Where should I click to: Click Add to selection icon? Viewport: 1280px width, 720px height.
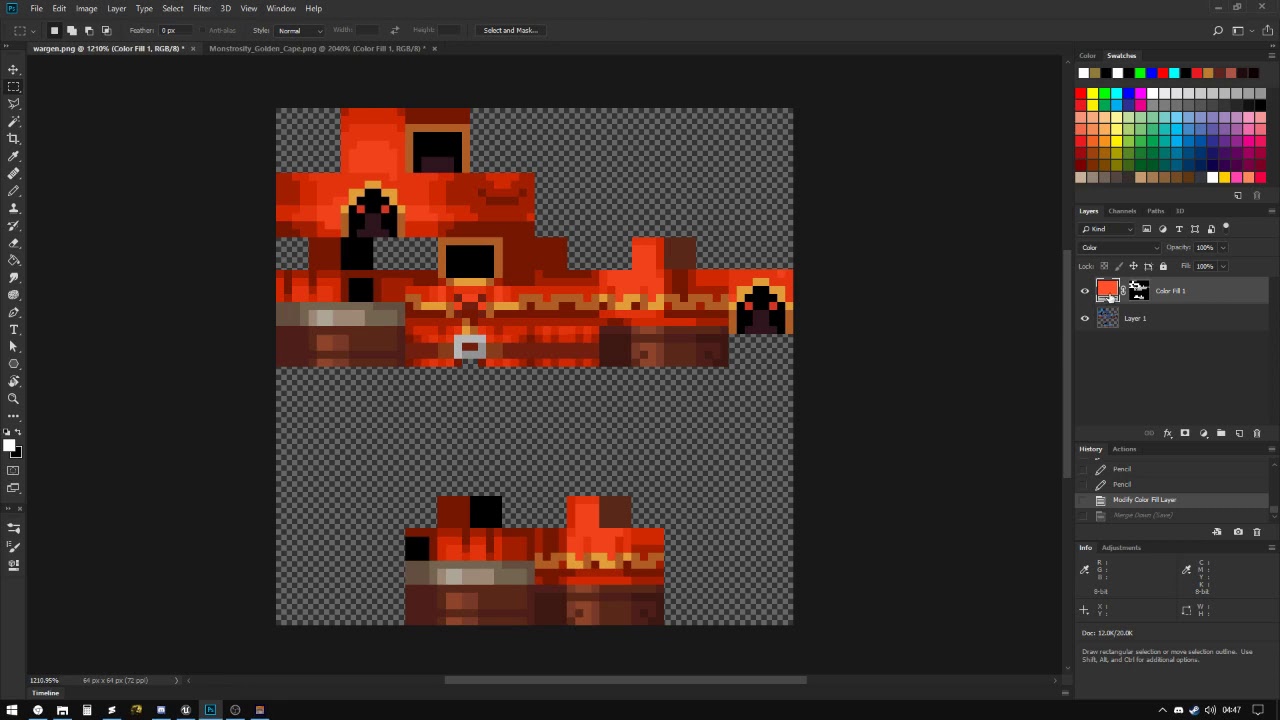click(x=71, y=30)
